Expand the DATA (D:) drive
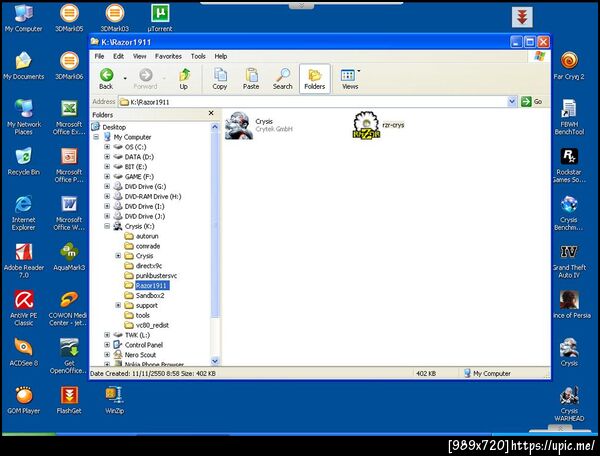The width and height of the screenshot is (600, 456). pyautogui.click(x=107, y=157)
